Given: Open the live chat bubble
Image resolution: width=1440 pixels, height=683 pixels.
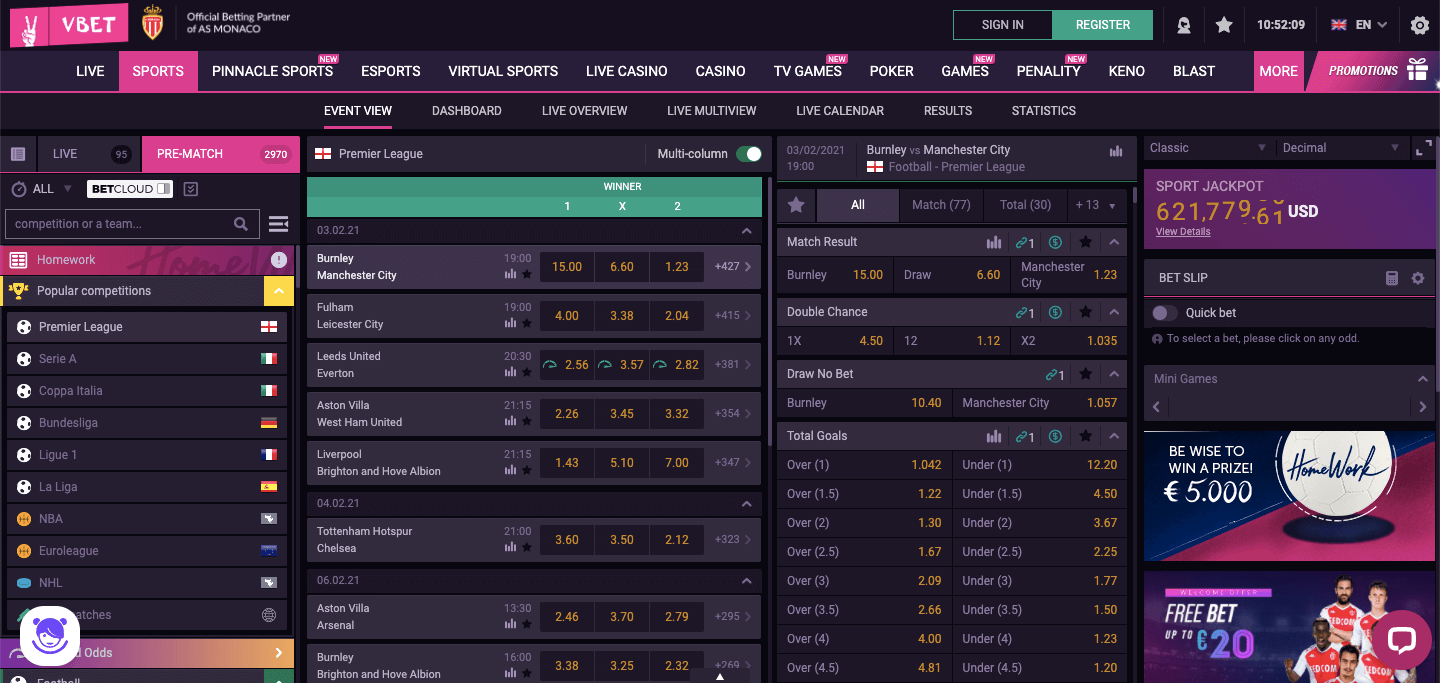Looking at the screenshot, I should click(x=1401, y=641).
